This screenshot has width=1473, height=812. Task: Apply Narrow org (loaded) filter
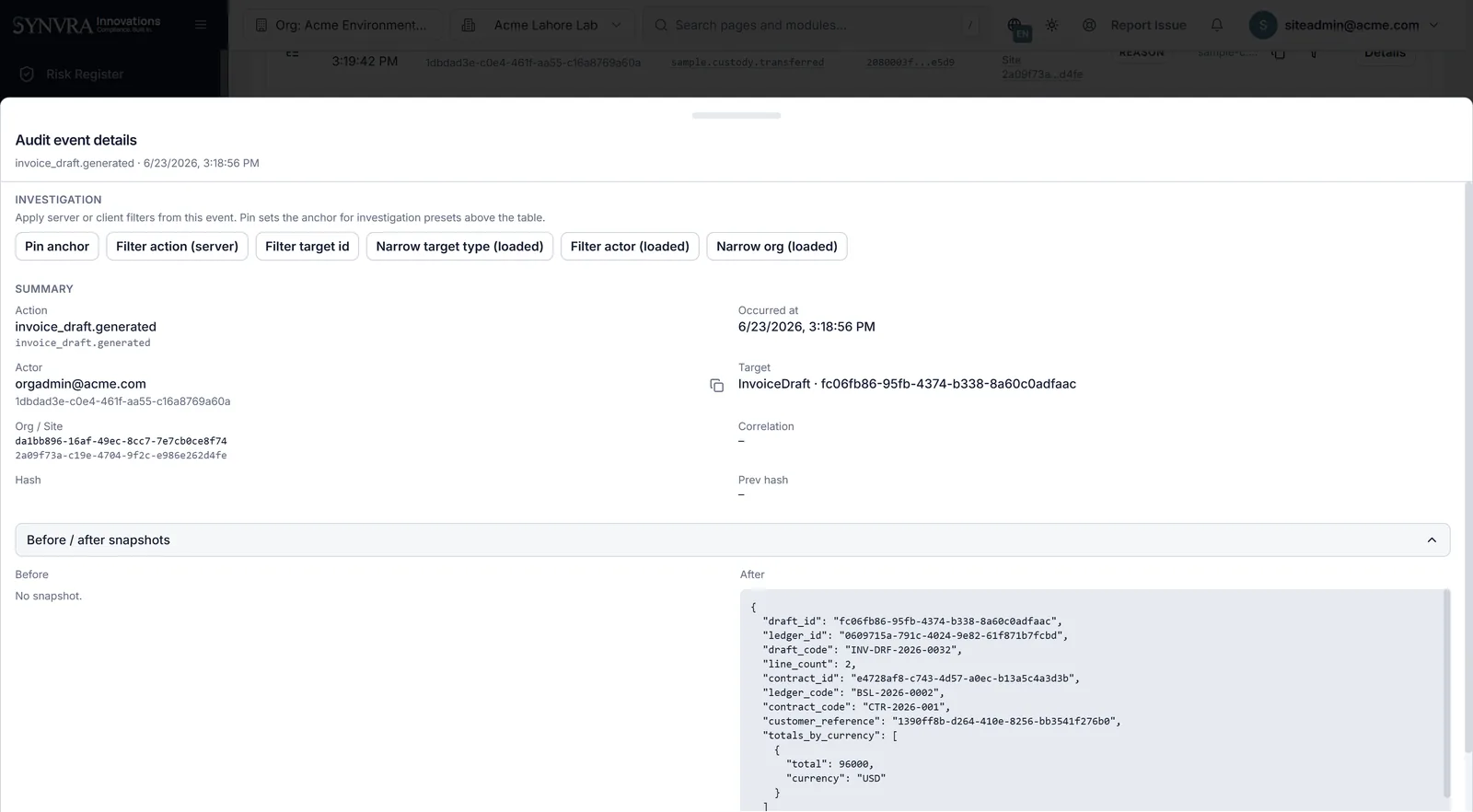click(777, 247)
